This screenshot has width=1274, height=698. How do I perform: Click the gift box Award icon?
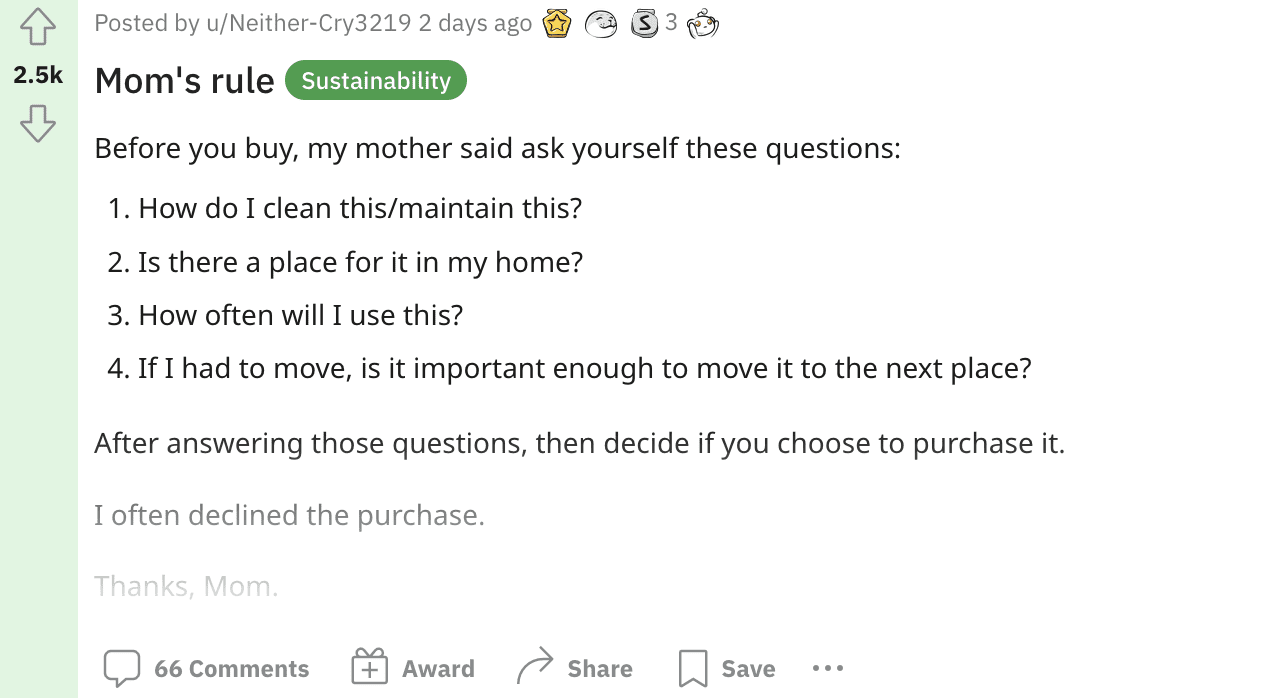[370, 667]
